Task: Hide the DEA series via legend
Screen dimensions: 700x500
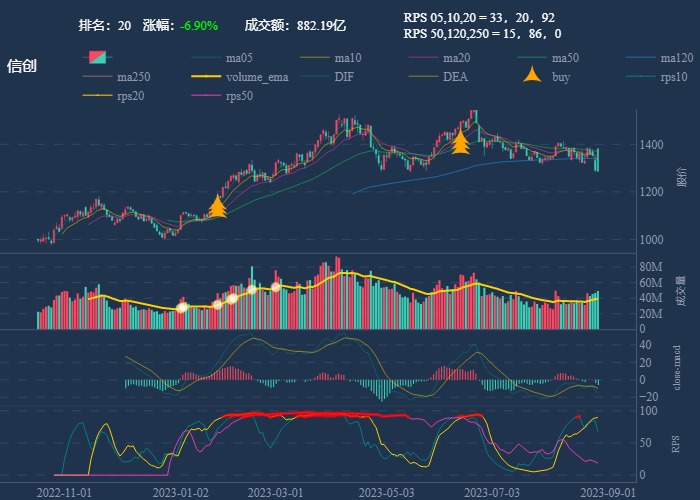Action: 455,77
